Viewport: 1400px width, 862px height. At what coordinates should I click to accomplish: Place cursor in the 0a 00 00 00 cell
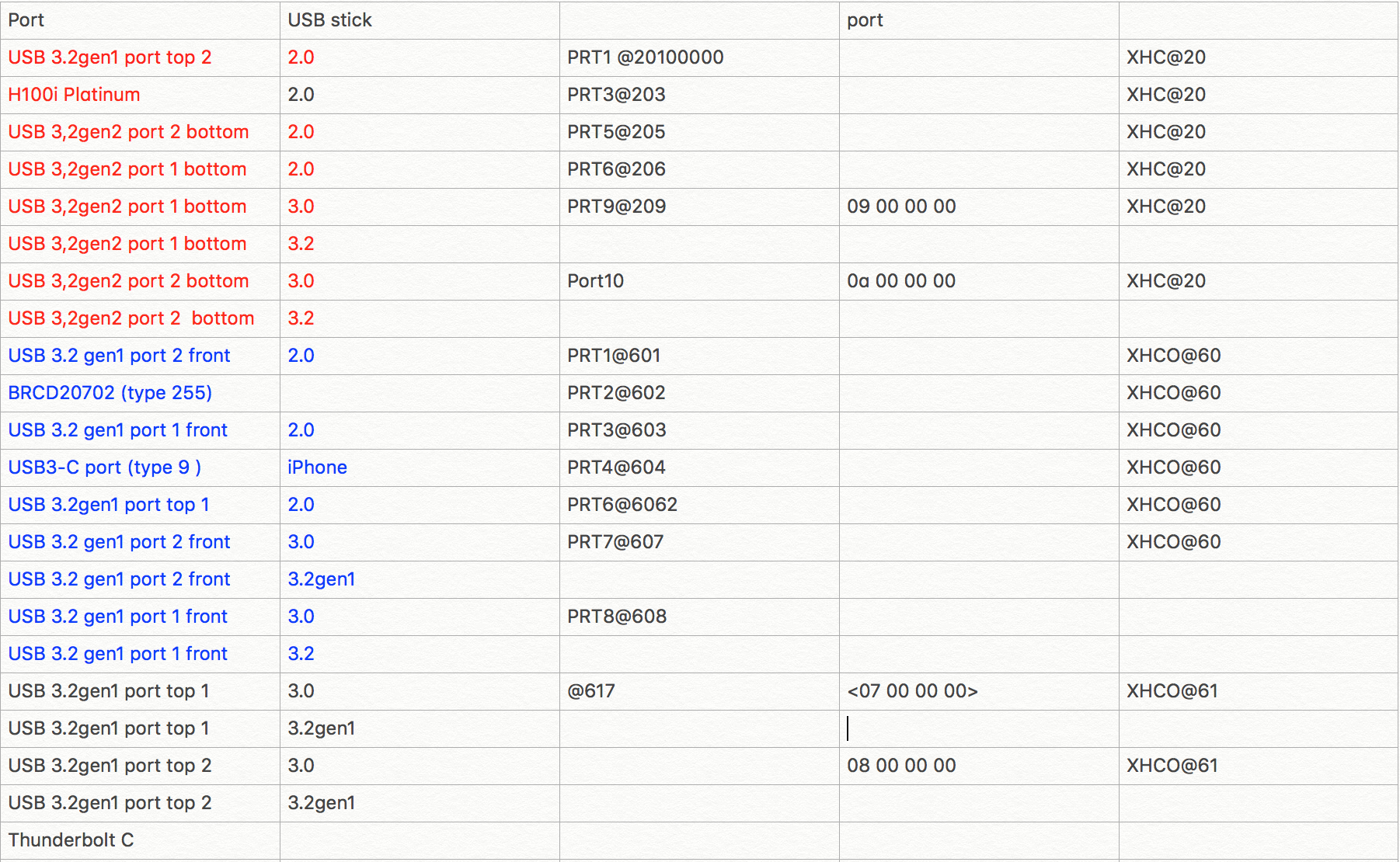click(900, 281)
